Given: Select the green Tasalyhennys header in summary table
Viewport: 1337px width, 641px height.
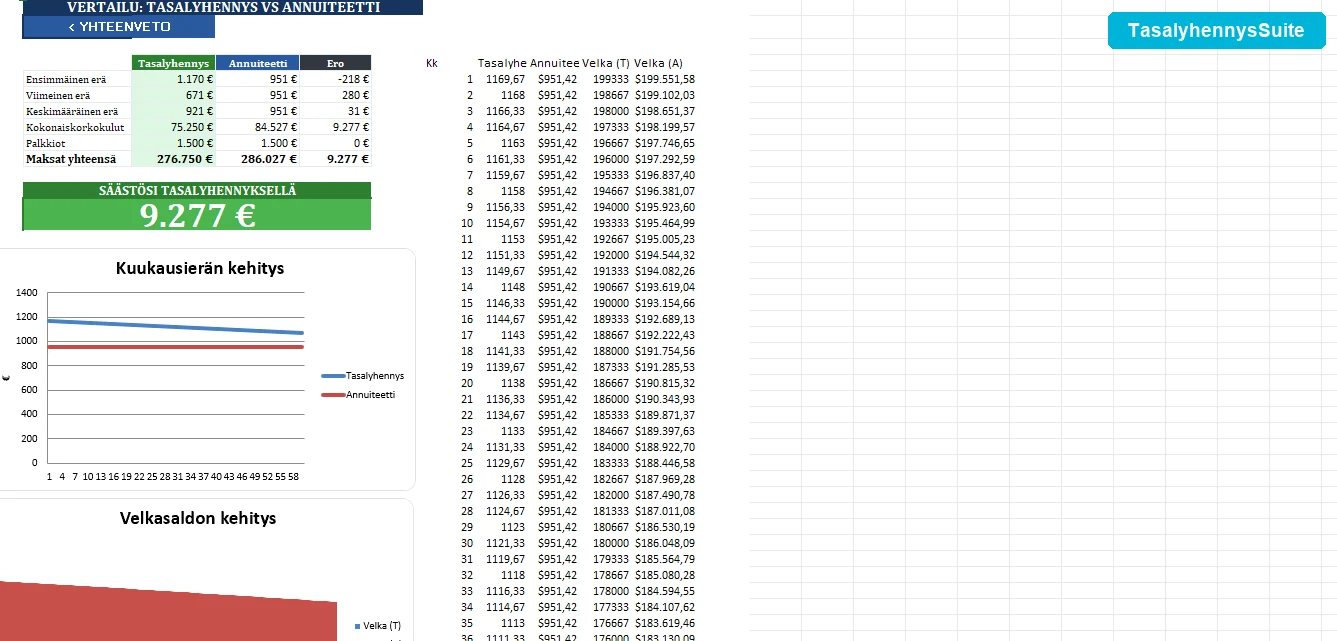Looking at the screenshot, I should [173, 63].
